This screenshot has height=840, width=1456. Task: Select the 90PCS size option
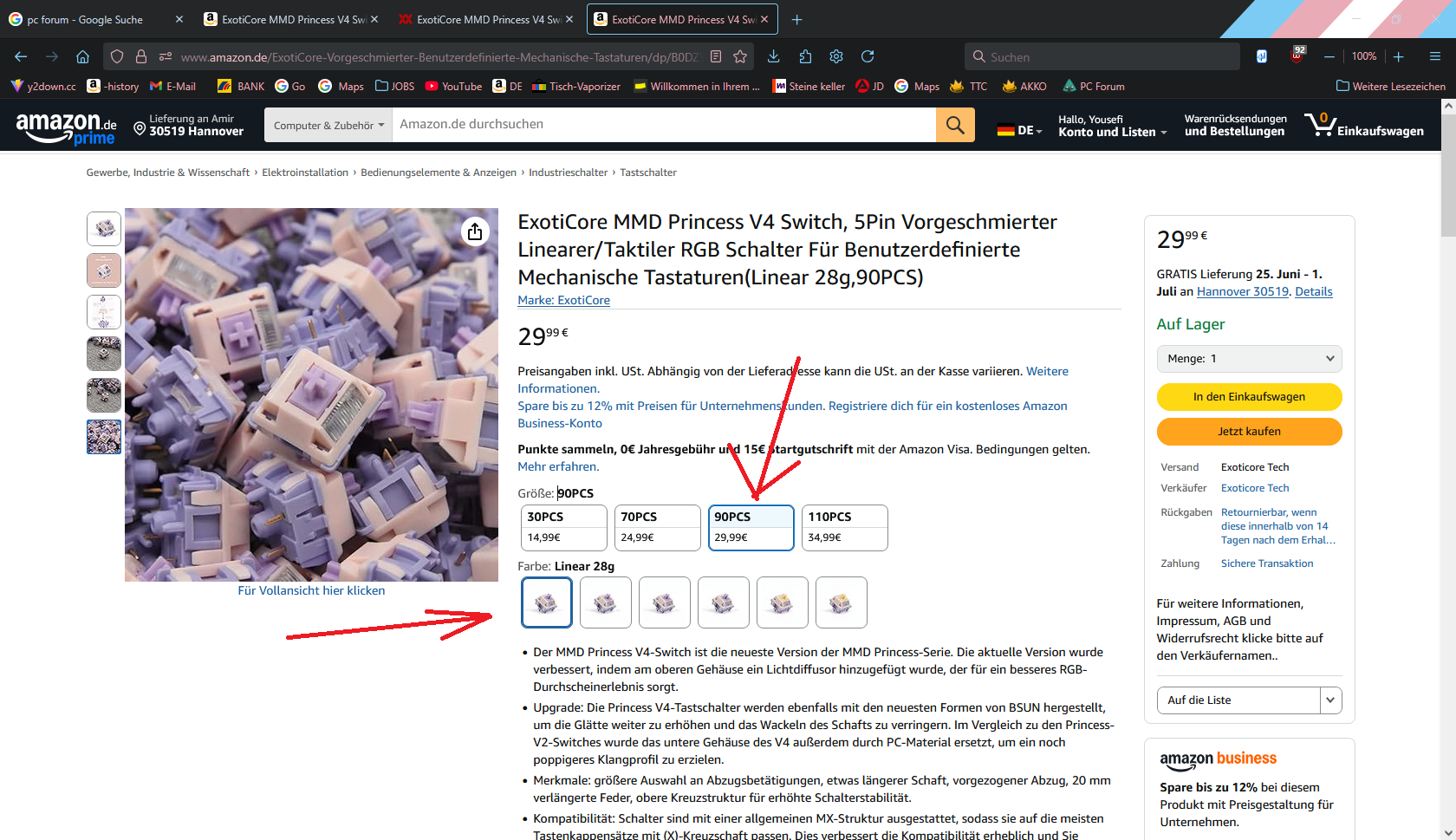point(751,527)
